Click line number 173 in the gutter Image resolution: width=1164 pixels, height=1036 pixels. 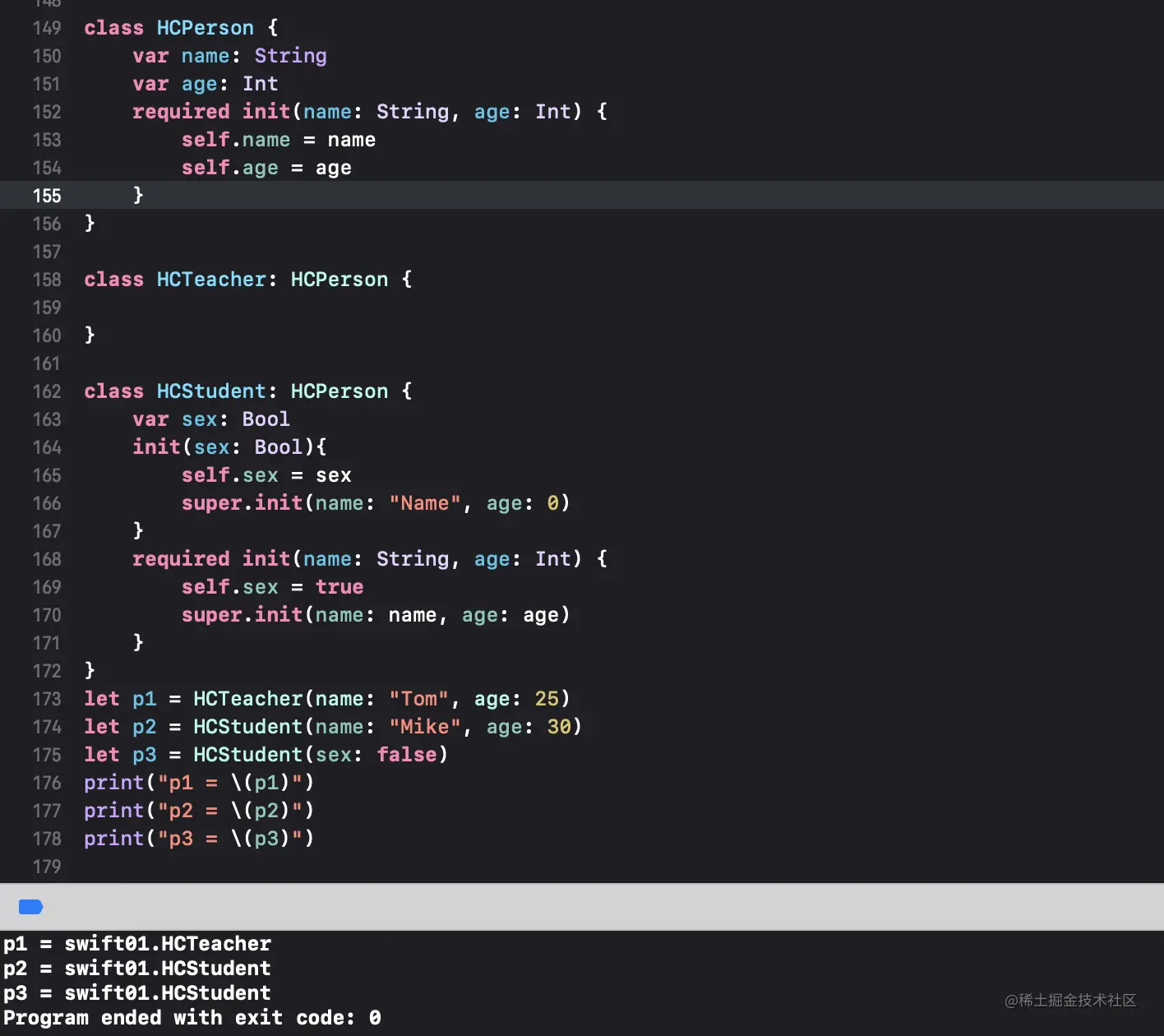coord(47,699)
